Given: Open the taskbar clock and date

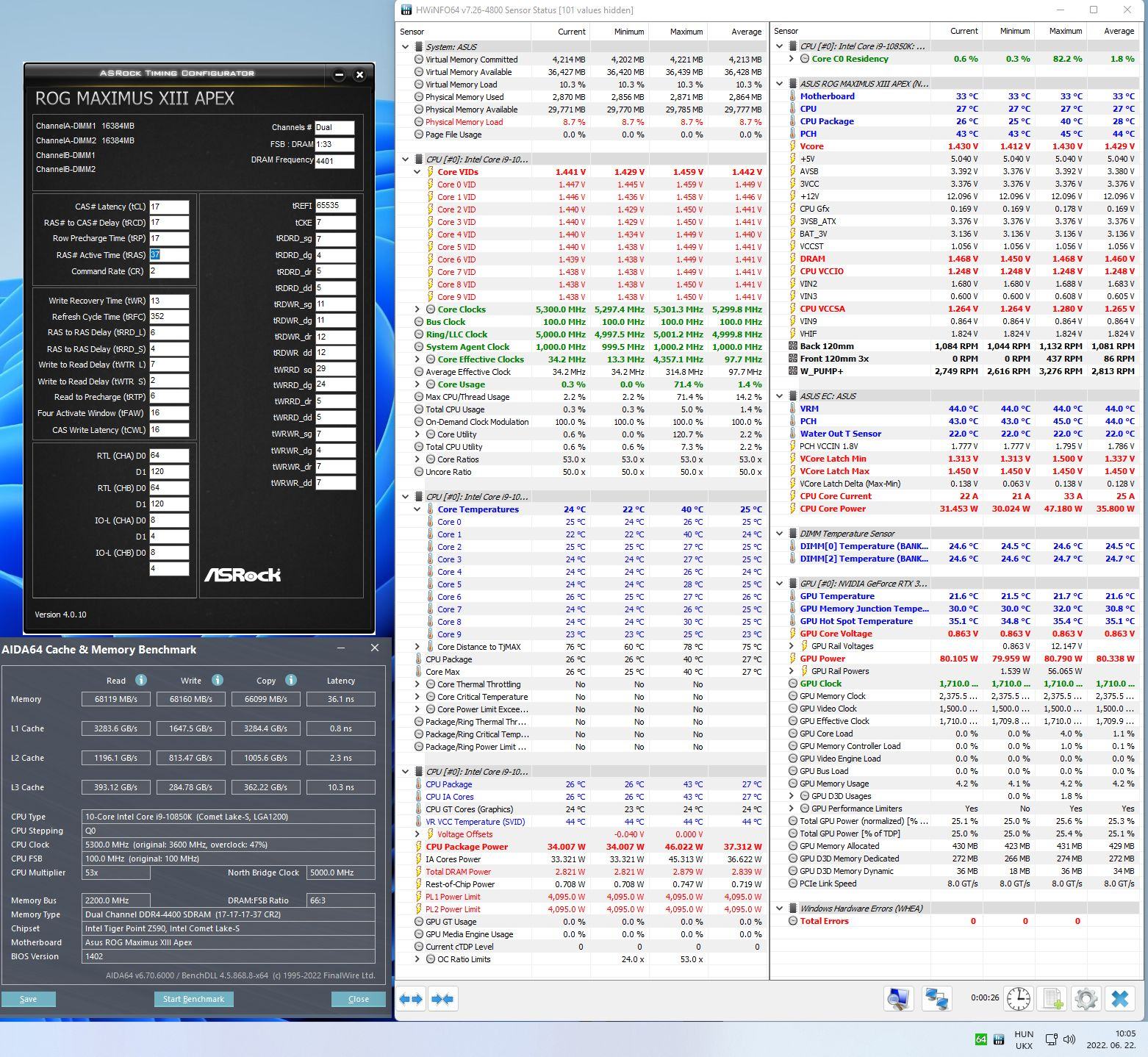Looking at the screenshot, I should (x=1111, y=1039).
